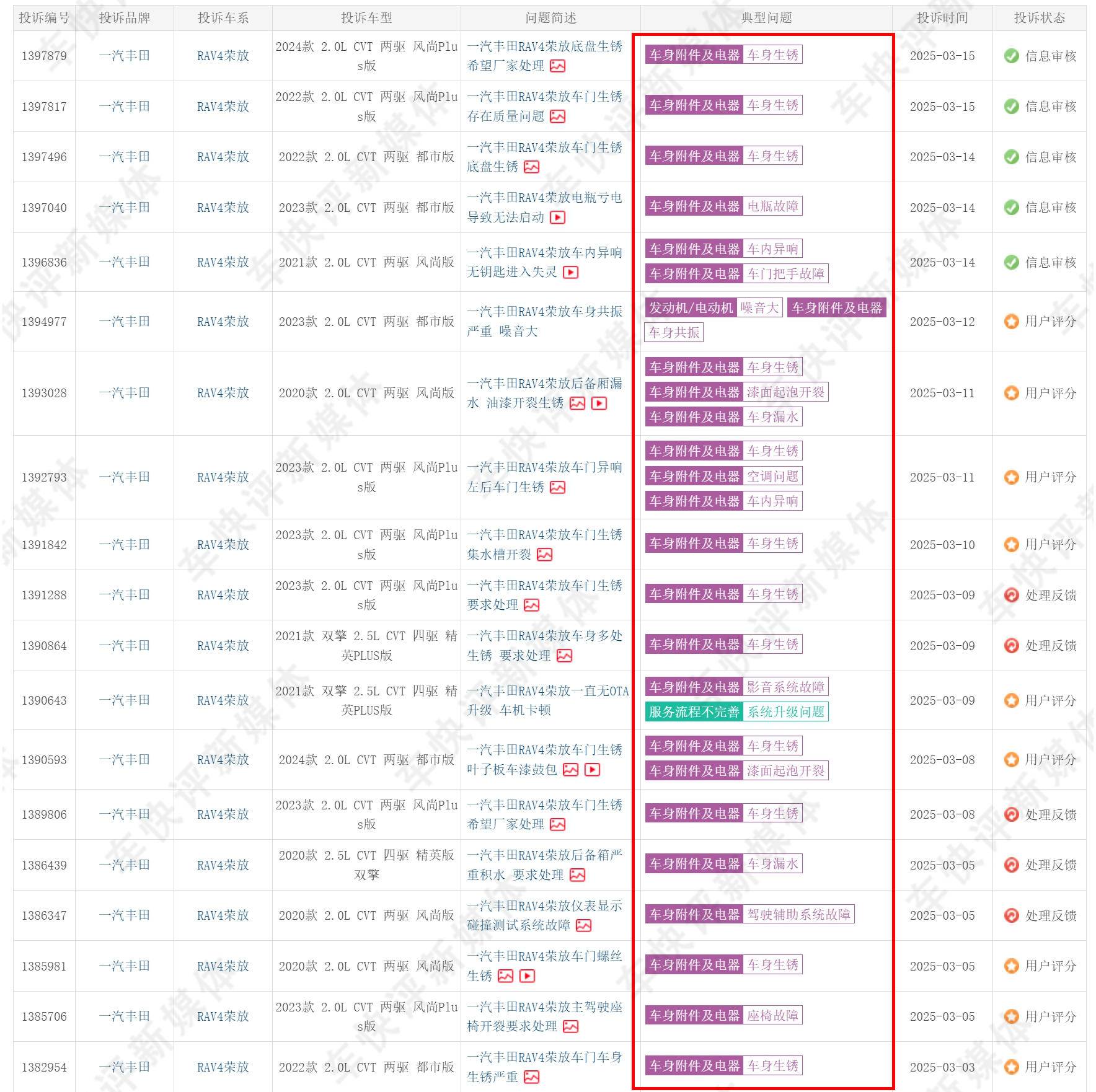Open image icon in complaint 1391842 description
This screenshot has height=1092, width=1096.
point(544,555)
